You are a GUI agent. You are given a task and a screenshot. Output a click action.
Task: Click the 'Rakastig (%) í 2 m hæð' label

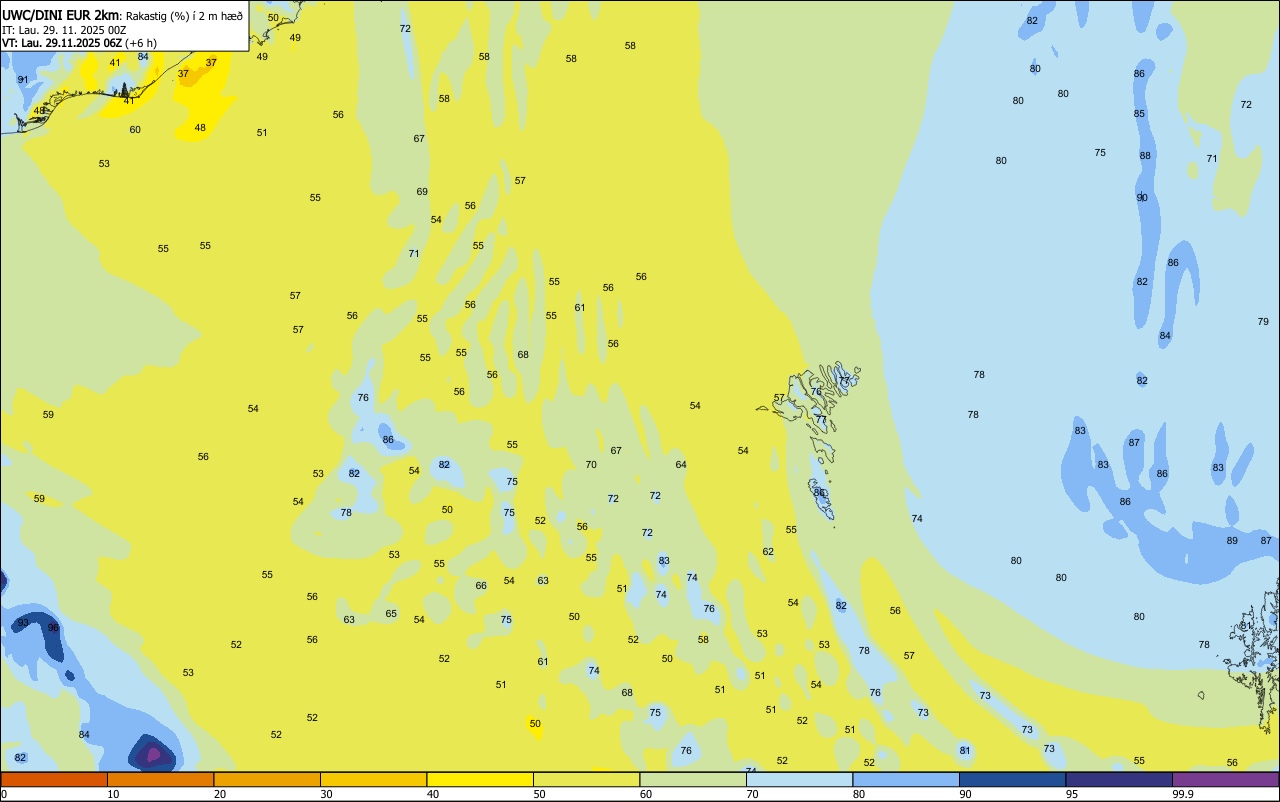click(x=184, y=15)
